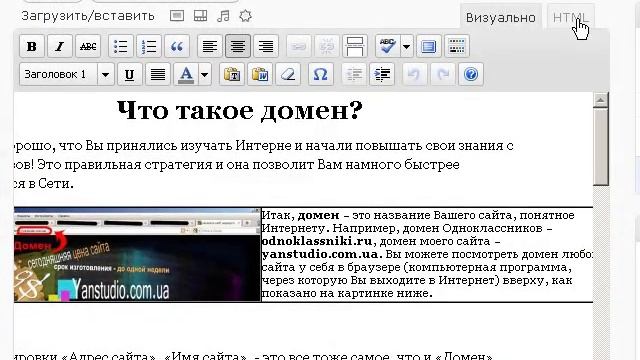Select the Yanstudio.com.ua image in the editor
Viewport: 640px width, 360px height.
tap(137, 255)
